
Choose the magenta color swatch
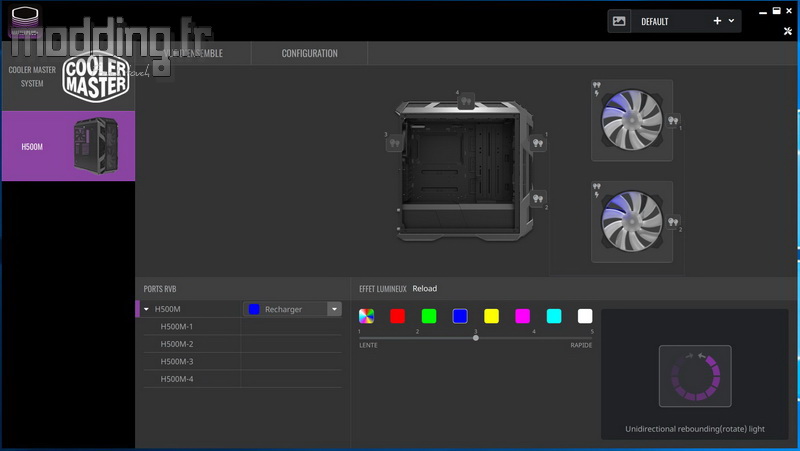click(x=522, y=316)
